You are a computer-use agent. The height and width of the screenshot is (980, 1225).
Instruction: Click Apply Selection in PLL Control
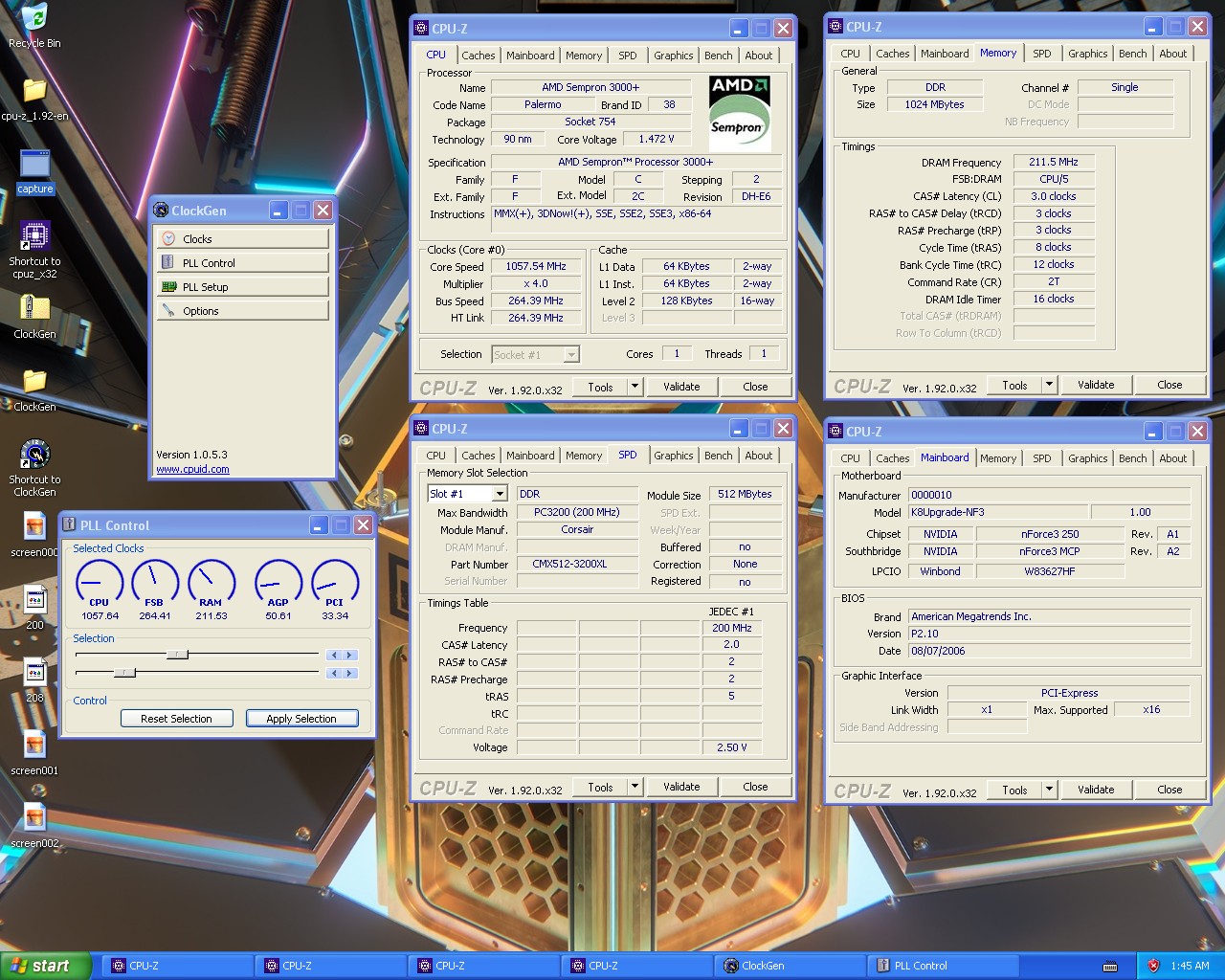click(301, 719)
